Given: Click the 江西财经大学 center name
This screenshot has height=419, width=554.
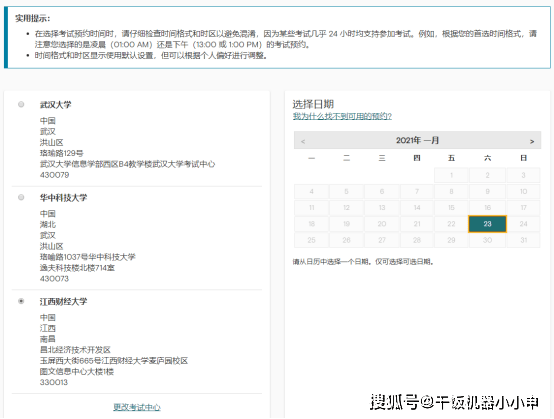Looking at the screenshot, I should click(63, 301).
